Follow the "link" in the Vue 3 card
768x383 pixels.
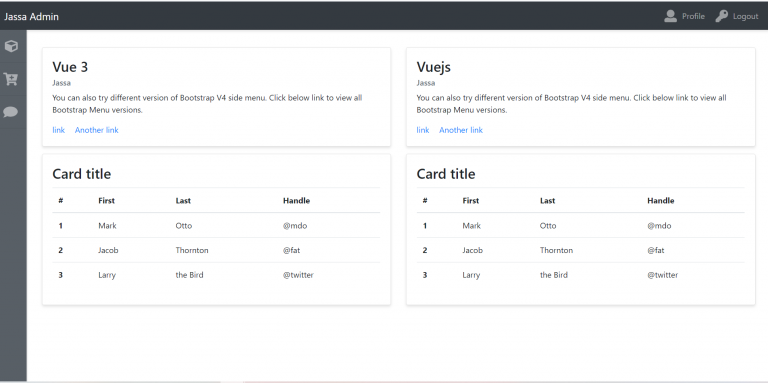[58, 130]
